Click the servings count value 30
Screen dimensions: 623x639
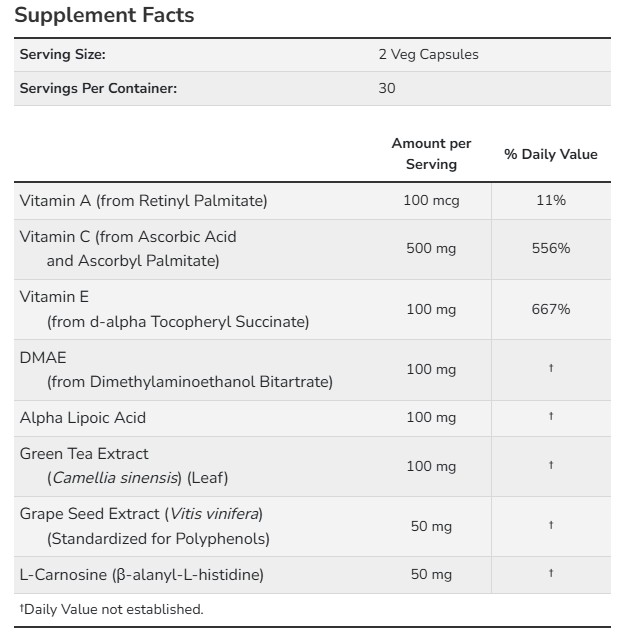click(387, 88)
